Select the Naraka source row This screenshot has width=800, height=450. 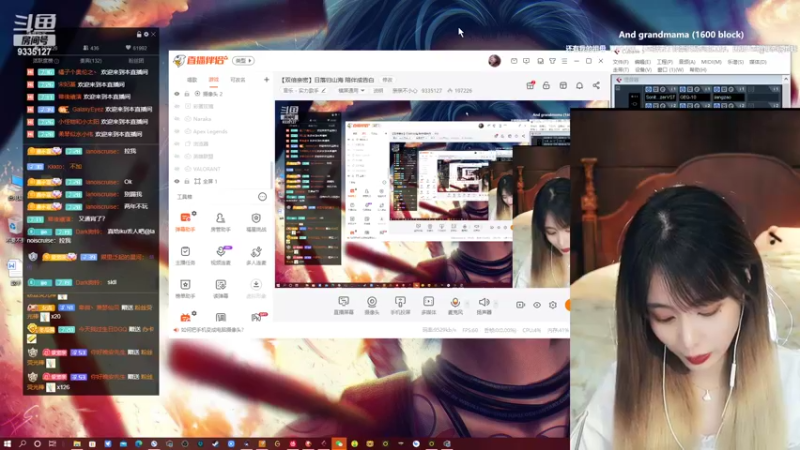[x=221, y=119]
